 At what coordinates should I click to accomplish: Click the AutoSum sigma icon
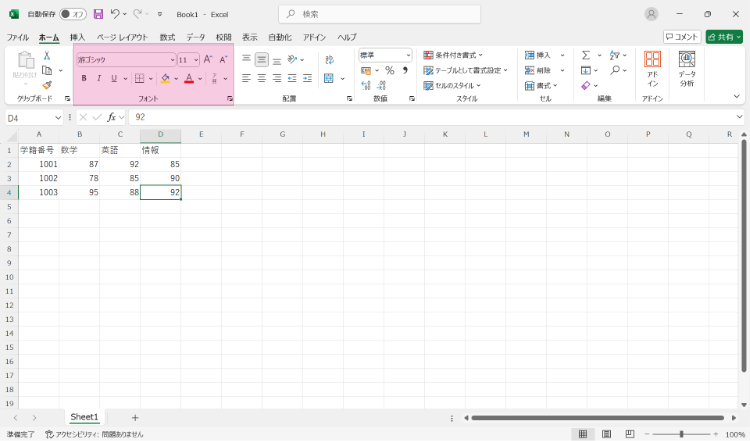tap(586, 56)
